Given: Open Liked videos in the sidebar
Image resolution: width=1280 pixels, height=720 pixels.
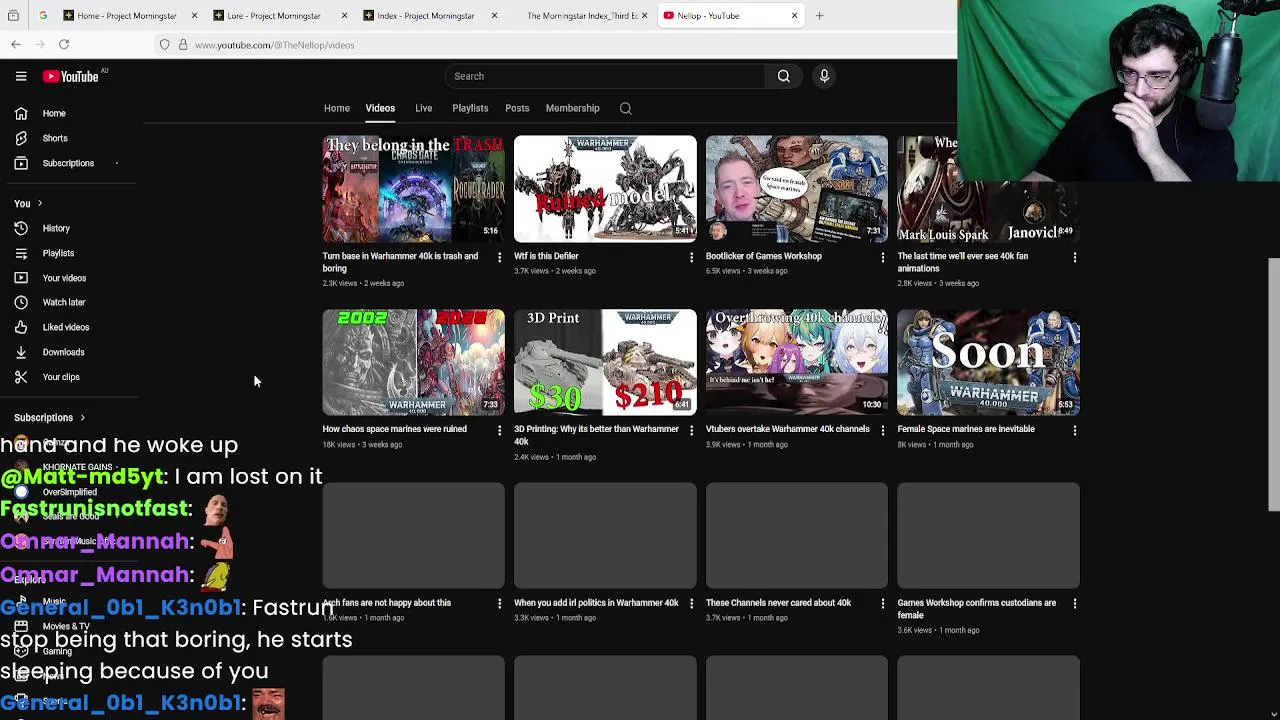Looking at the screenshot, I should [65, 327].
